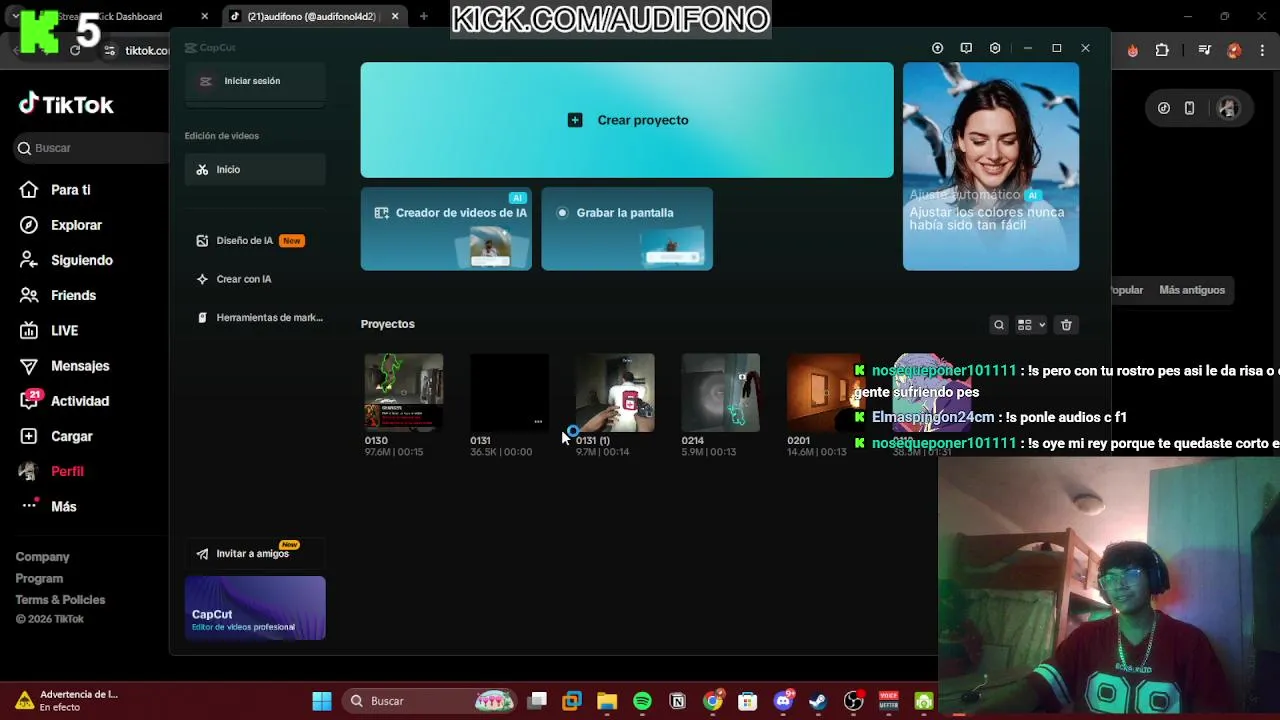Click the CapCut upload arrow icon in title bar
1280x720 pixels.
[x=937, y=48]
